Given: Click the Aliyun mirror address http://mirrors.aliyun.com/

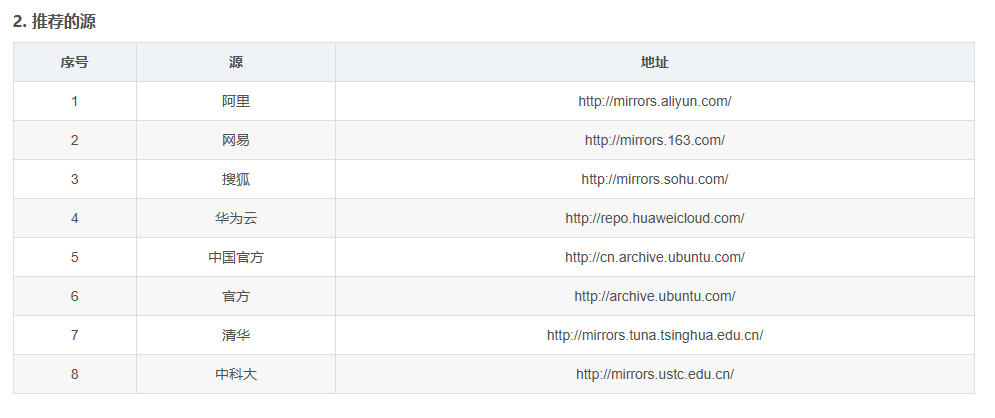Looking at the screenshot, I should coord(654,101).
